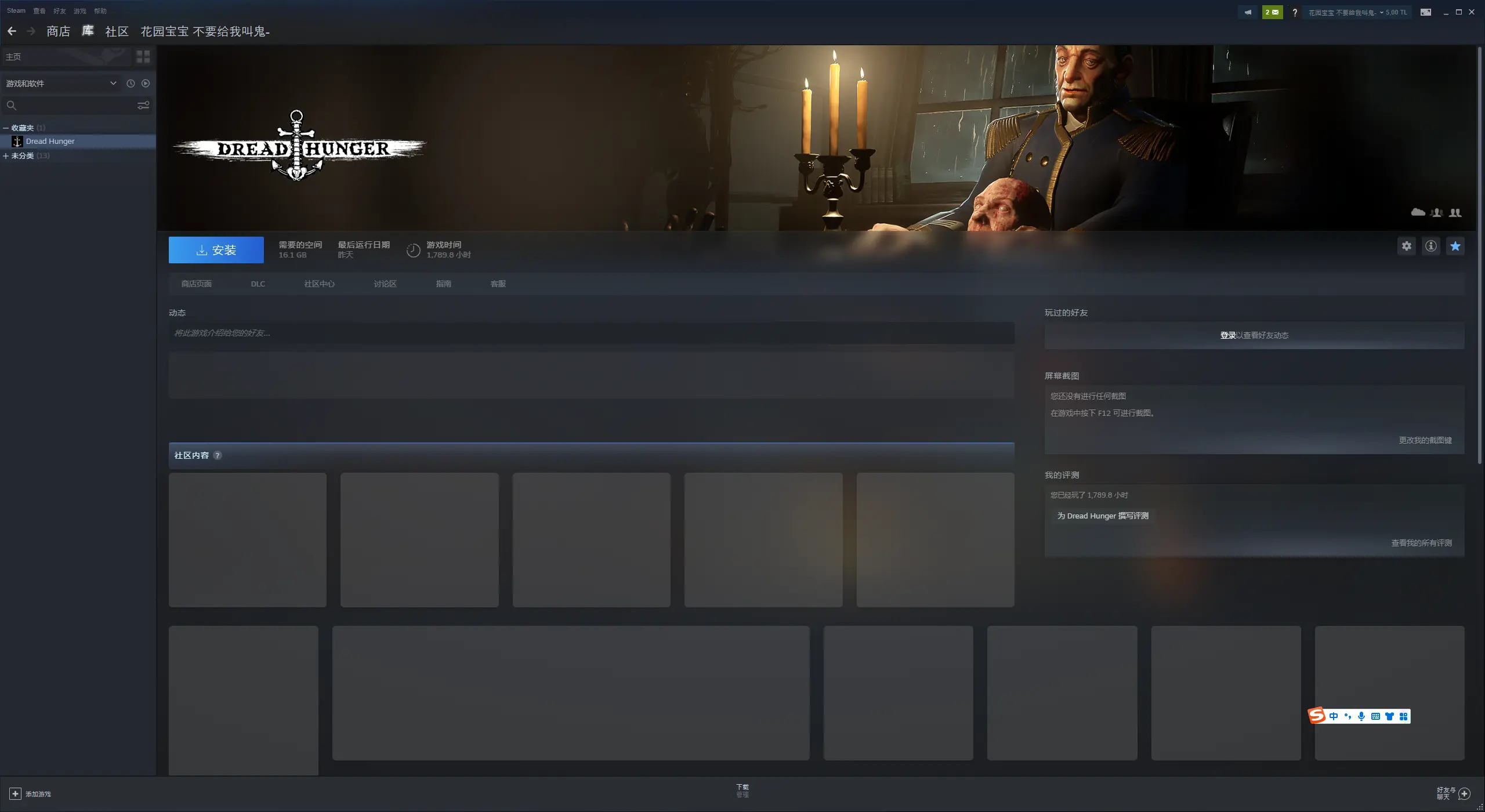
Task: Open the DLC tab
Action: click(258, 284)
